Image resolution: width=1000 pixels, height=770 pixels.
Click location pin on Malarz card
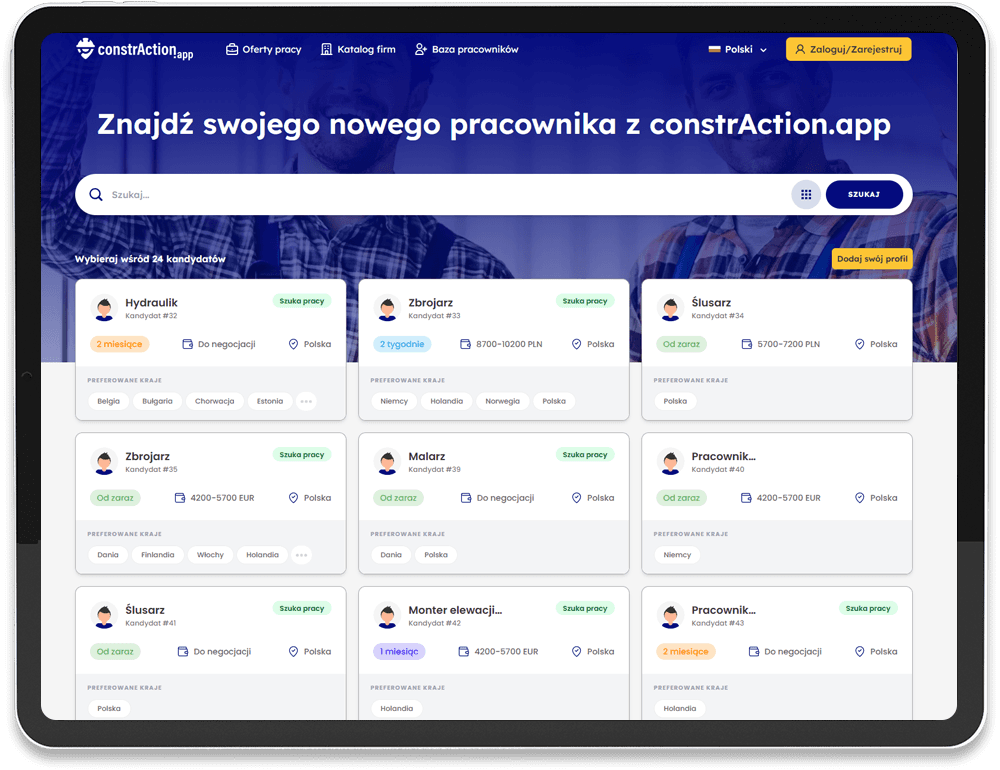pos(577,498)
